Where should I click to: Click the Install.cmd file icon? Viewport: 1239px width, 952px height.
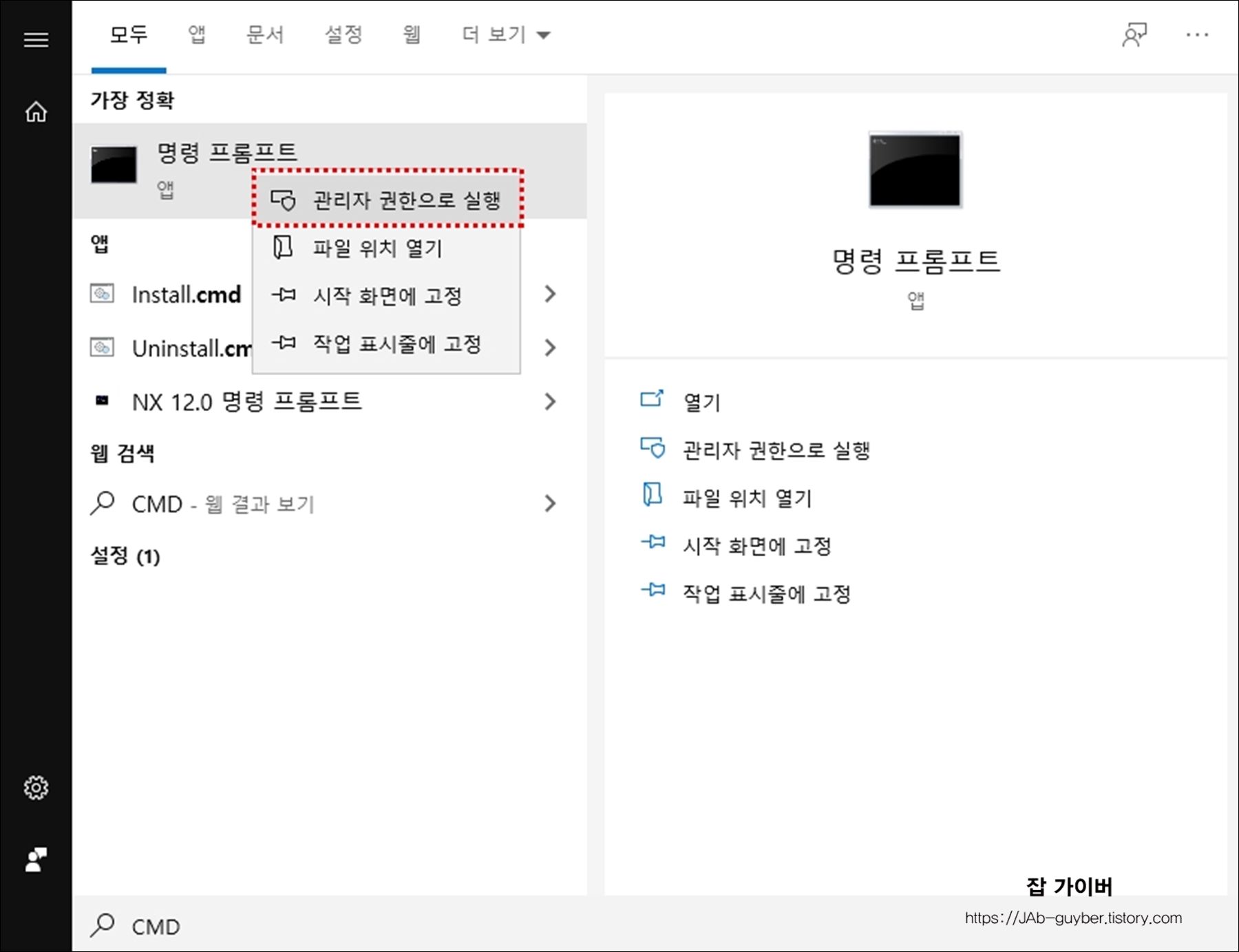102,294
